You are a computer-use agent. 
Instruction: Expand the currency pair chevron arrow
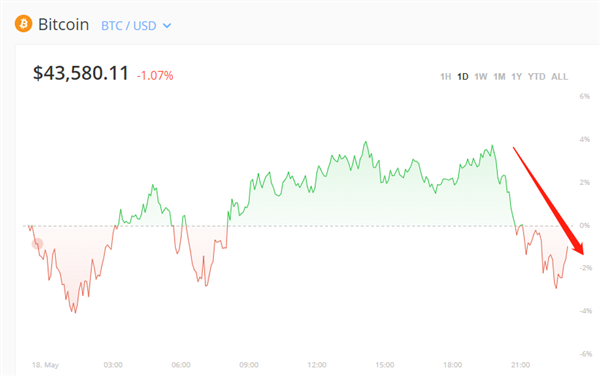[x=167, y=26]
